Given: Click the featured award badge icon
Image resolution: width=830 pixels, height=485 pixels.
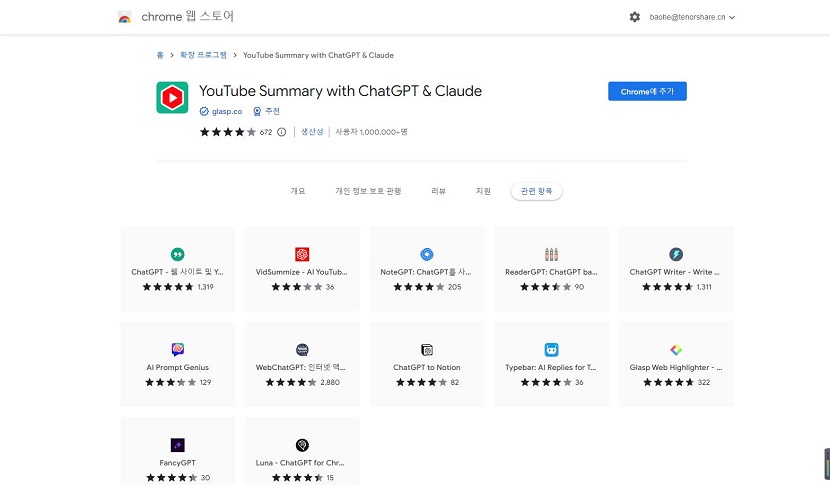Looking at the screenshot, I should (257, 111).
